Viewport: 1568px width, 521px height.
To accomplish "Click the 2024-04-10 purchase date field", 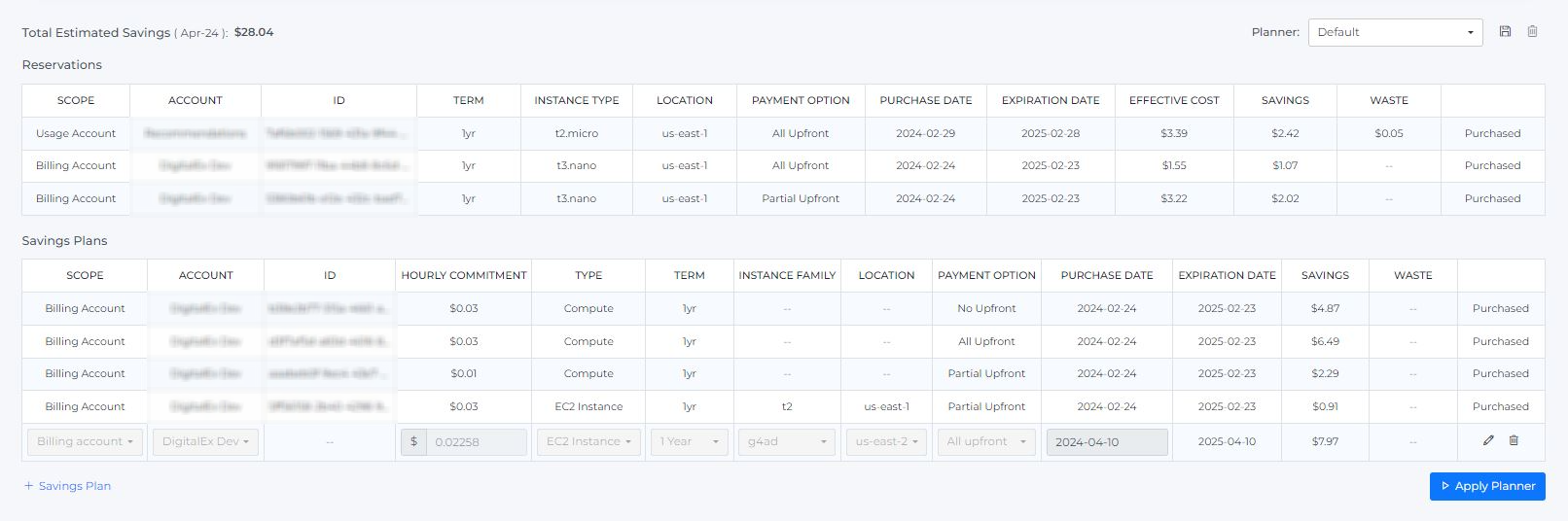I will pyautogui.click(x=1106, y=442).
